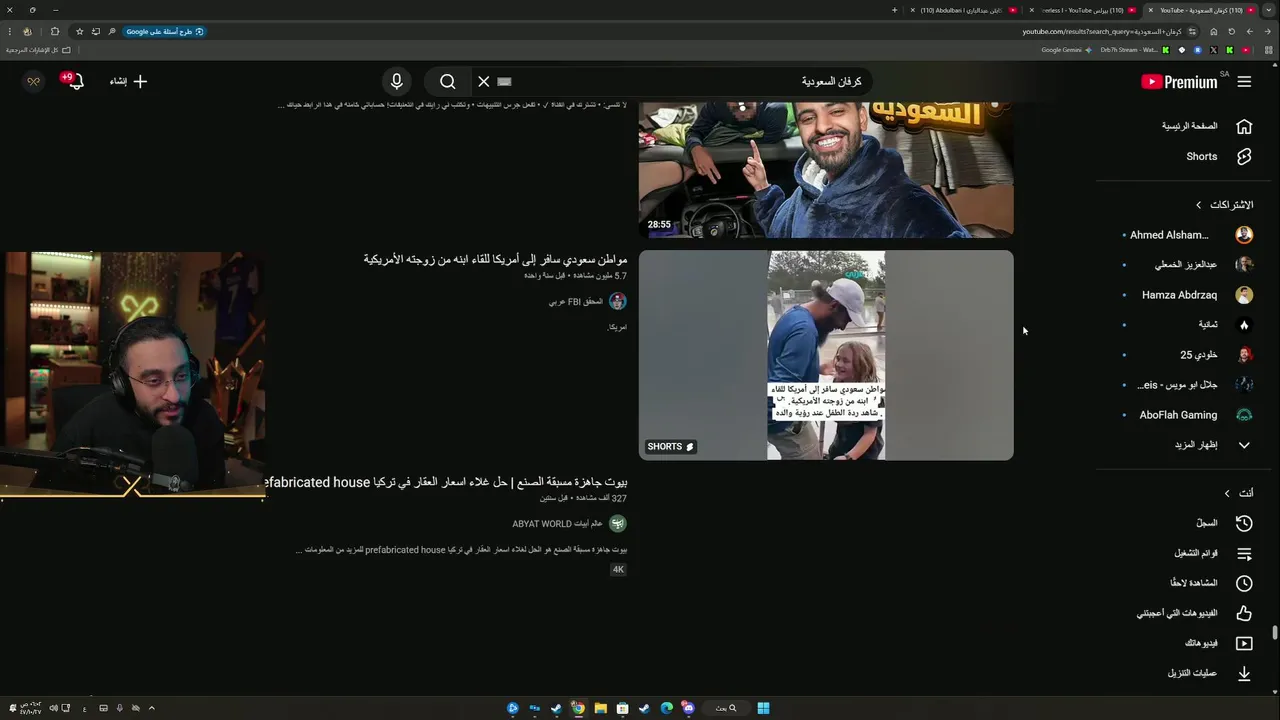
Task: Switch to the كرفان السعودية - YouTube browser tab
Action: (x=1200, y=10)
